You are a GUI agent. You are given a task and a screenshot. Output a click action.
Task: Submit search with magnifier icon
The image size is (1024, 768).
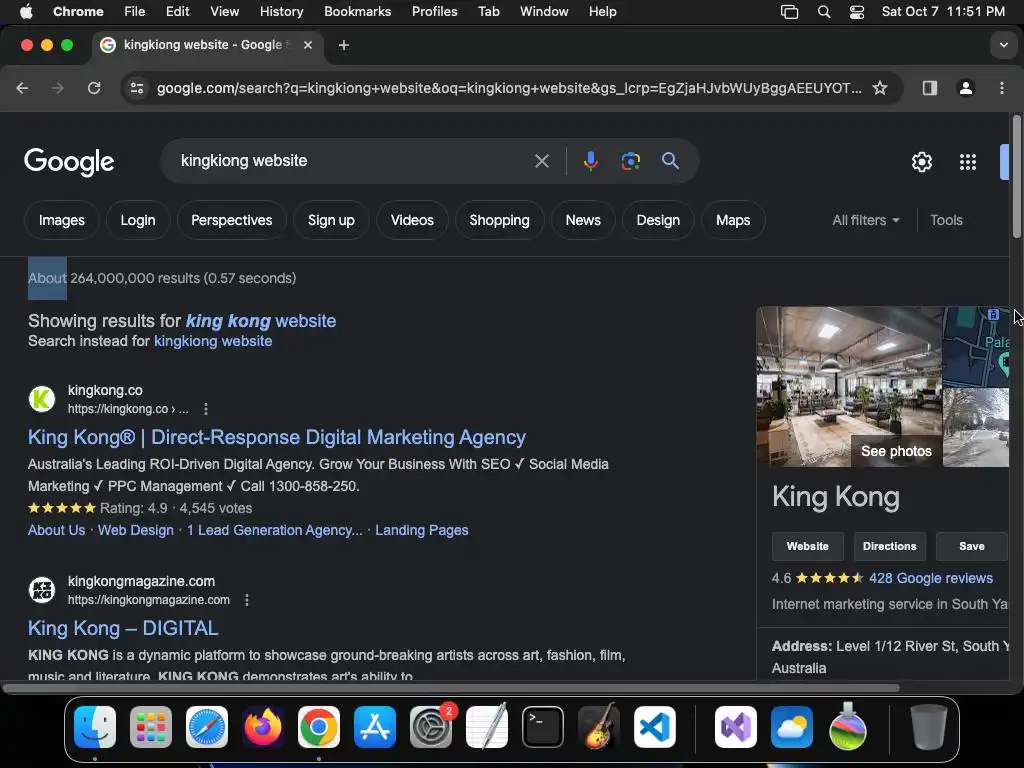[671, 161]
